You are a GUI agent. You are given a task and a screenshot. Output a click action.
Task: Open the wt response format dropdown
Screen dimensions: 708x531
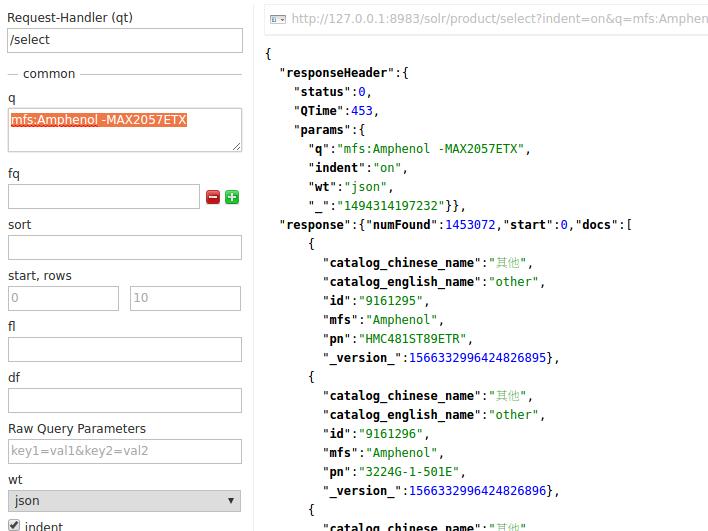(124, 501)
